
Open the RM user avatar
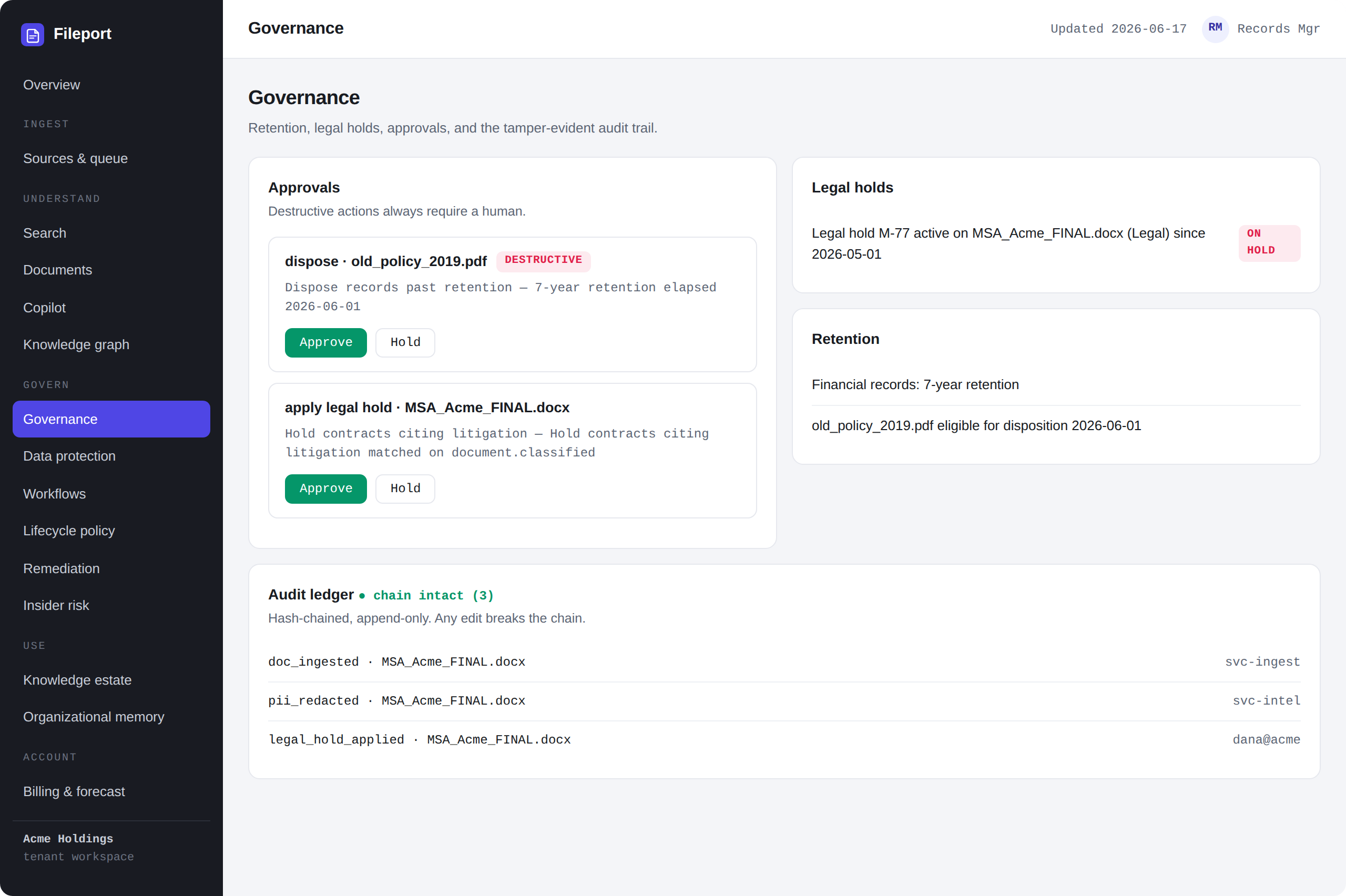point(1215,28)
